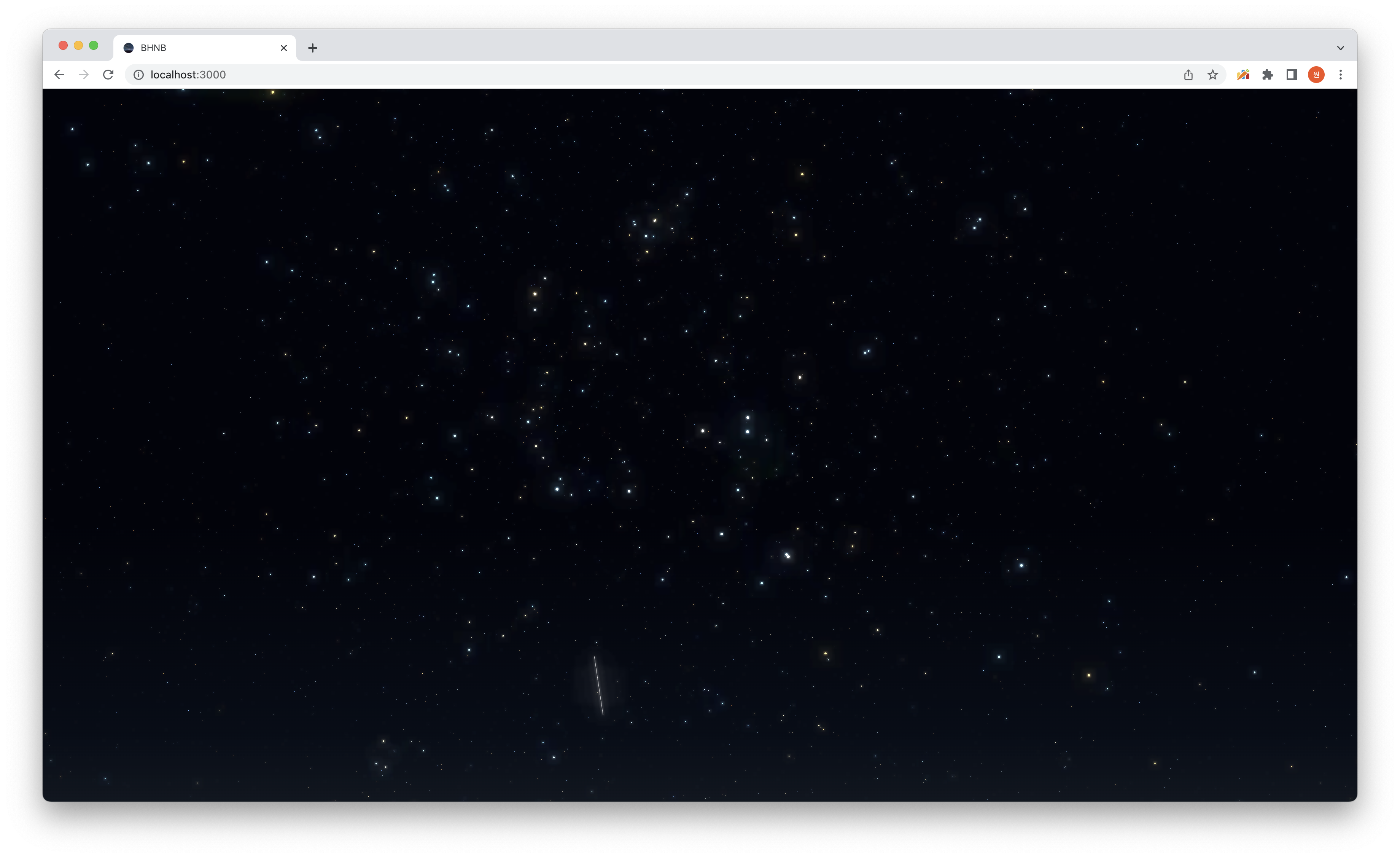Minimize window using yellow button
The image size is (1400, 858).
click(x=78, y=45)
